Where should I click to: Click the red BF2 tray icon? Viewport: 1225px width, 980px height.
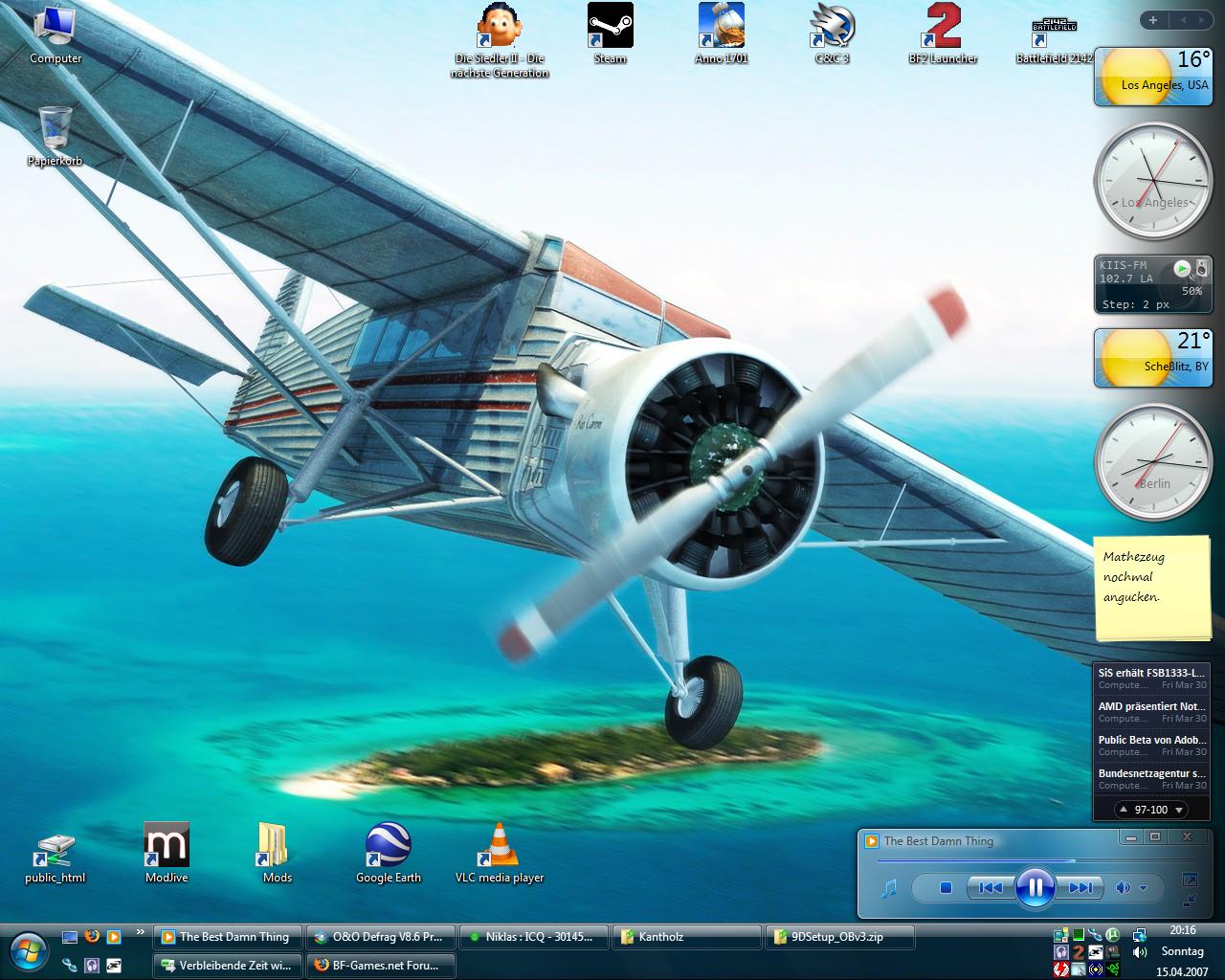point(1079,952)
